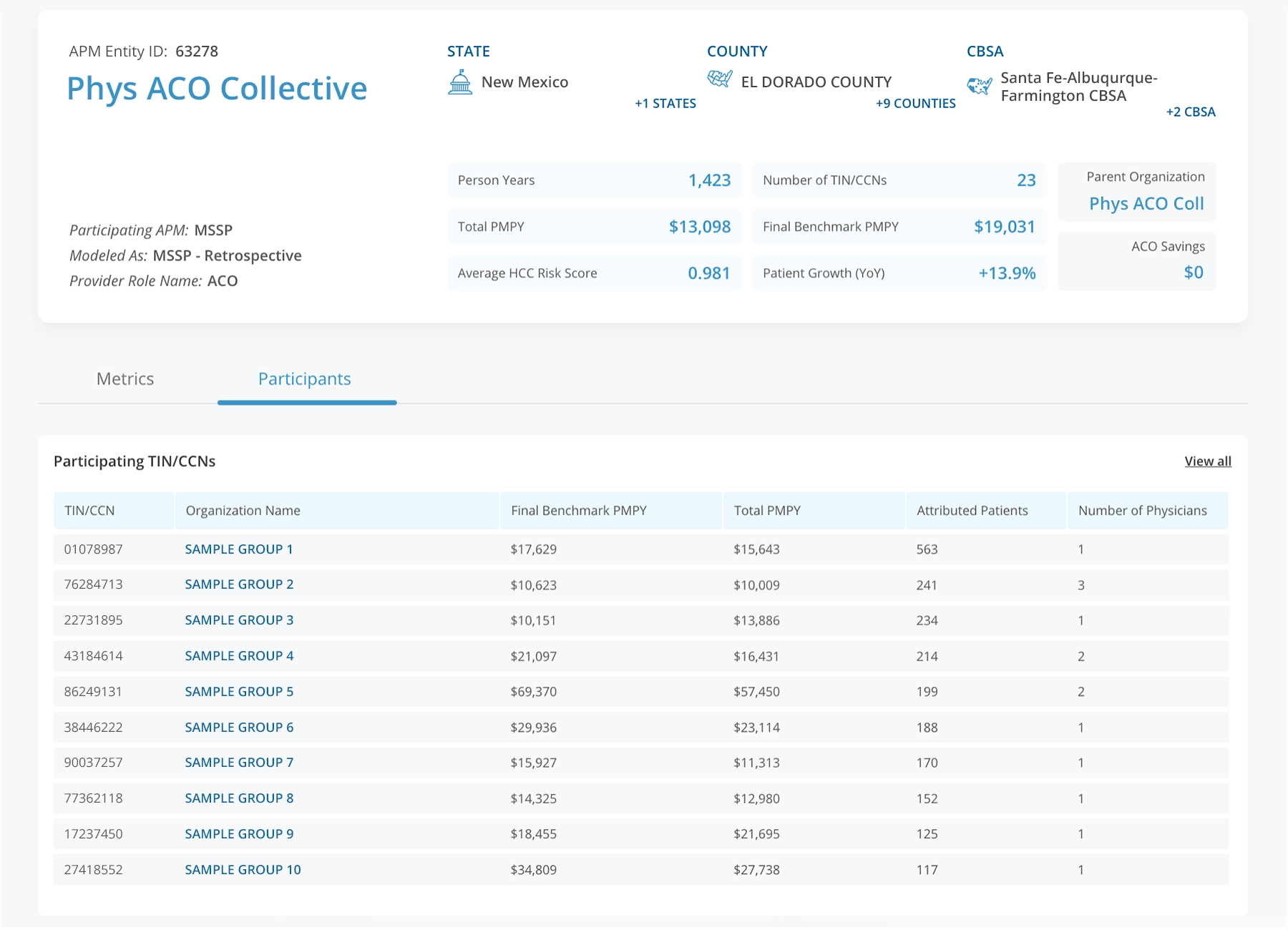This screenshot has width=1288, height=930.
Task: Expand the +1 STATES list
Action: coord(665,103)
